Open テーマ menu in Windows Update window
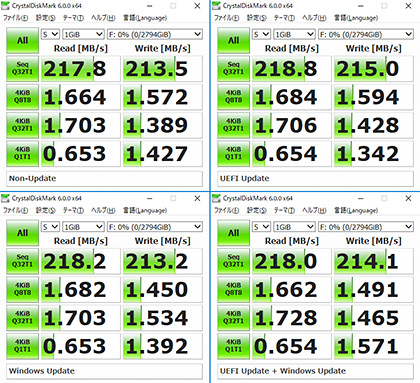The image size is (420, 383). point(73,211)
